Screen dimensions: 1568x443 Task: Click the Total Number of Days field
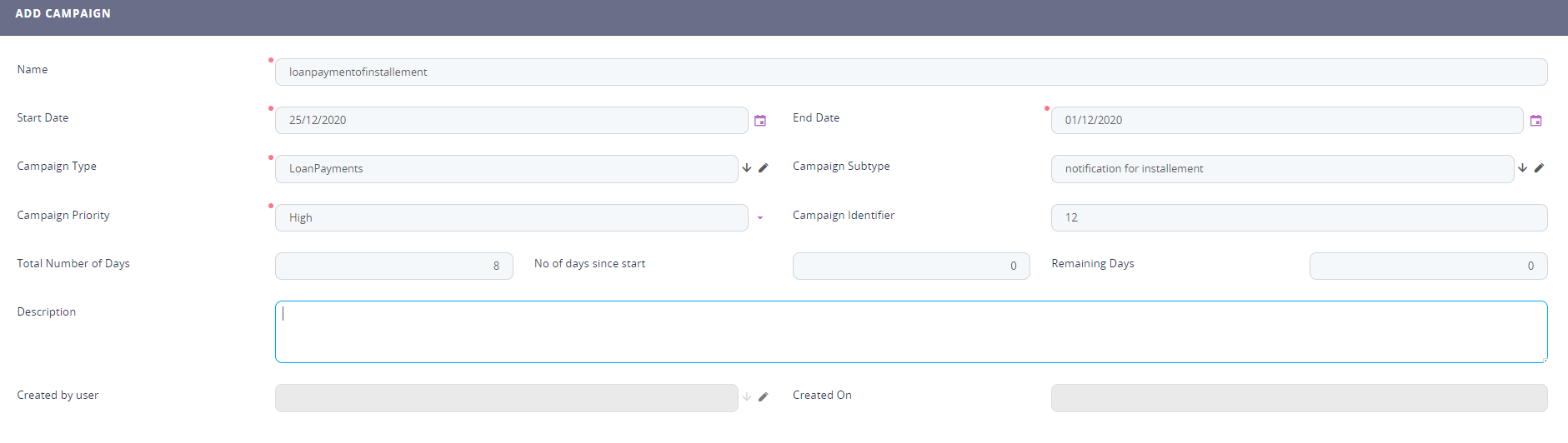tap(393, 266)
